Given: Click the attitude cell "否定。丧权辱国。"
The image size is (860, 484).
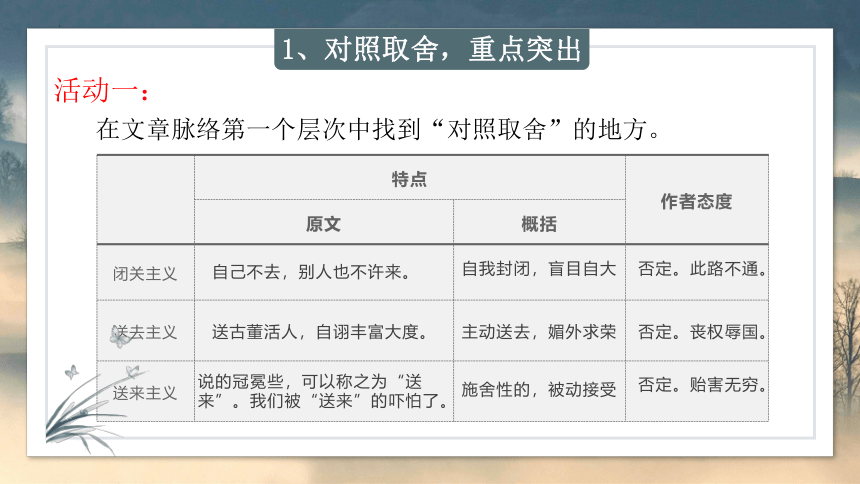Looking at the screenshot, I should coord(697,331).
